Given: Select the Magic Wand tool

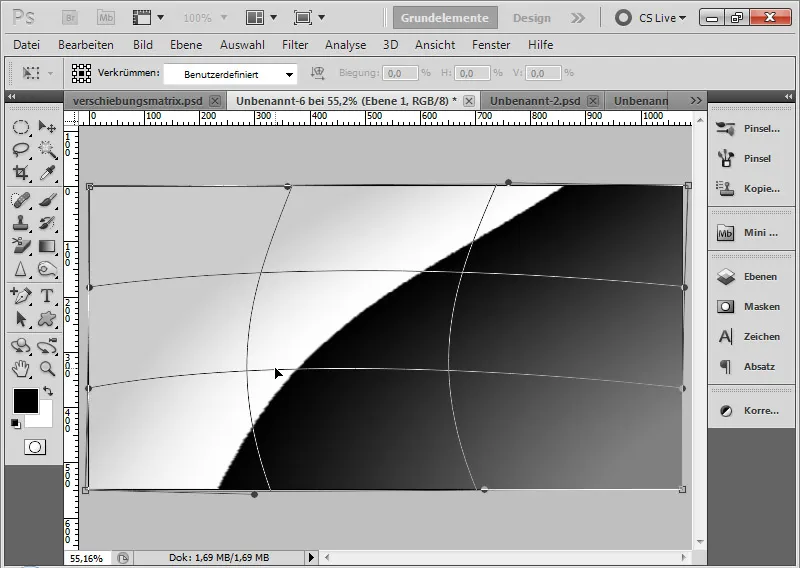Looking at the screenshot, I should pos(47,150).
